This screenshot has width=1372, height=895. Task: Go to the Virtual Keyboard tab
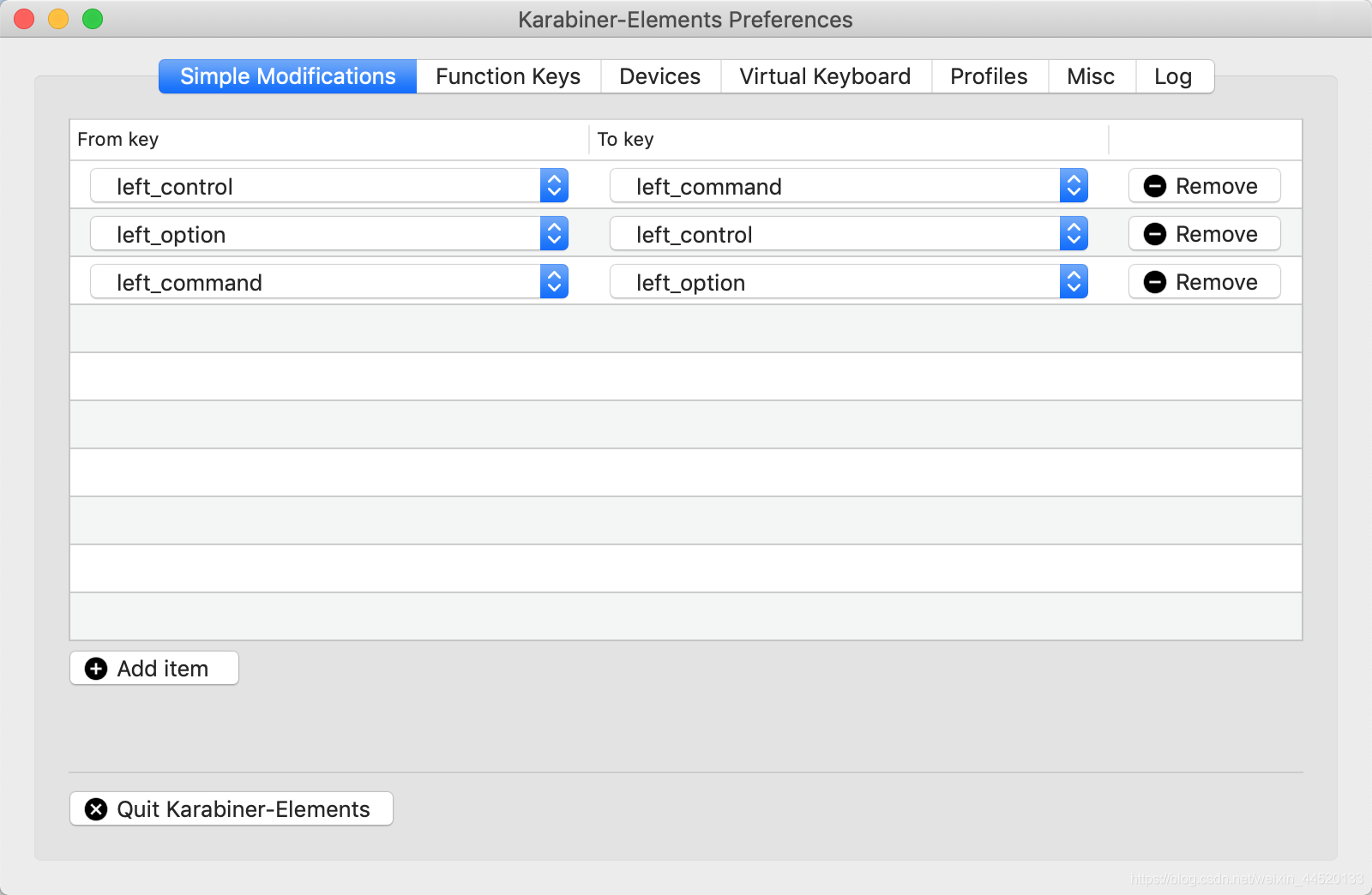[x=826, y=76]
